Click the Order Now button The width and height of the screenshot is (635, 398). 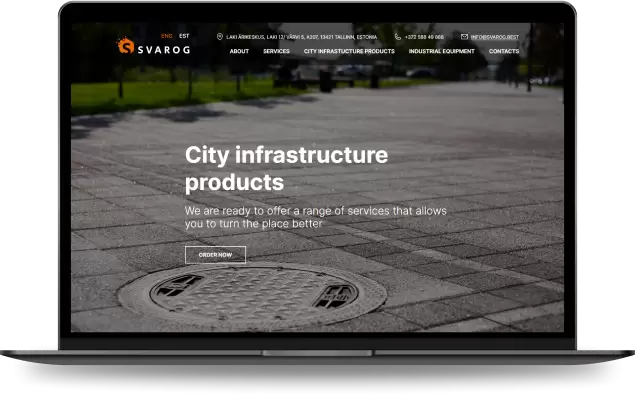point(215,255)
